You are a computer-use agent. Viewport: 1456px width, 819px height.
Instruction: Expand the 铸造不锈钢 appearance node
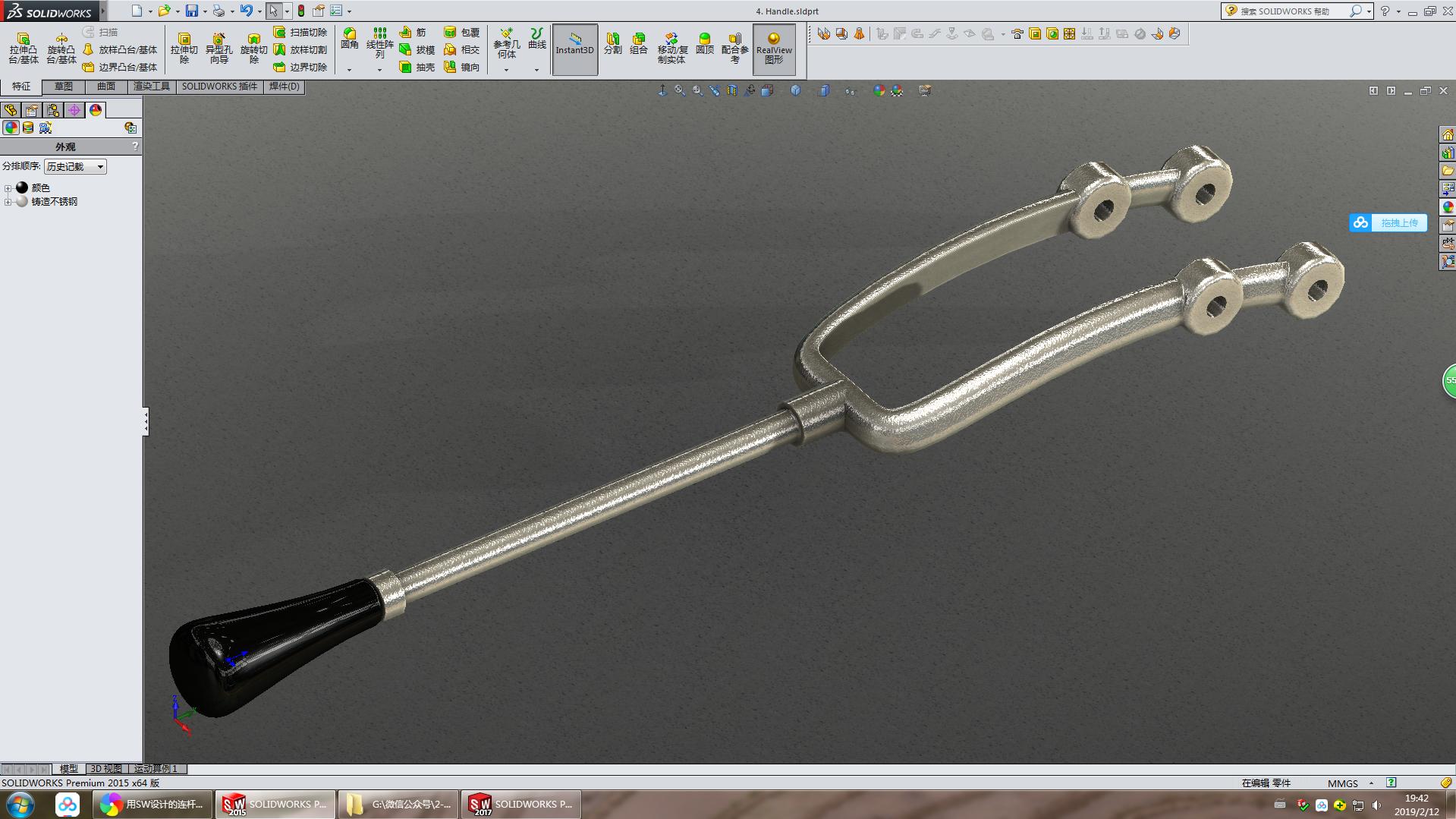pos(8,202)
